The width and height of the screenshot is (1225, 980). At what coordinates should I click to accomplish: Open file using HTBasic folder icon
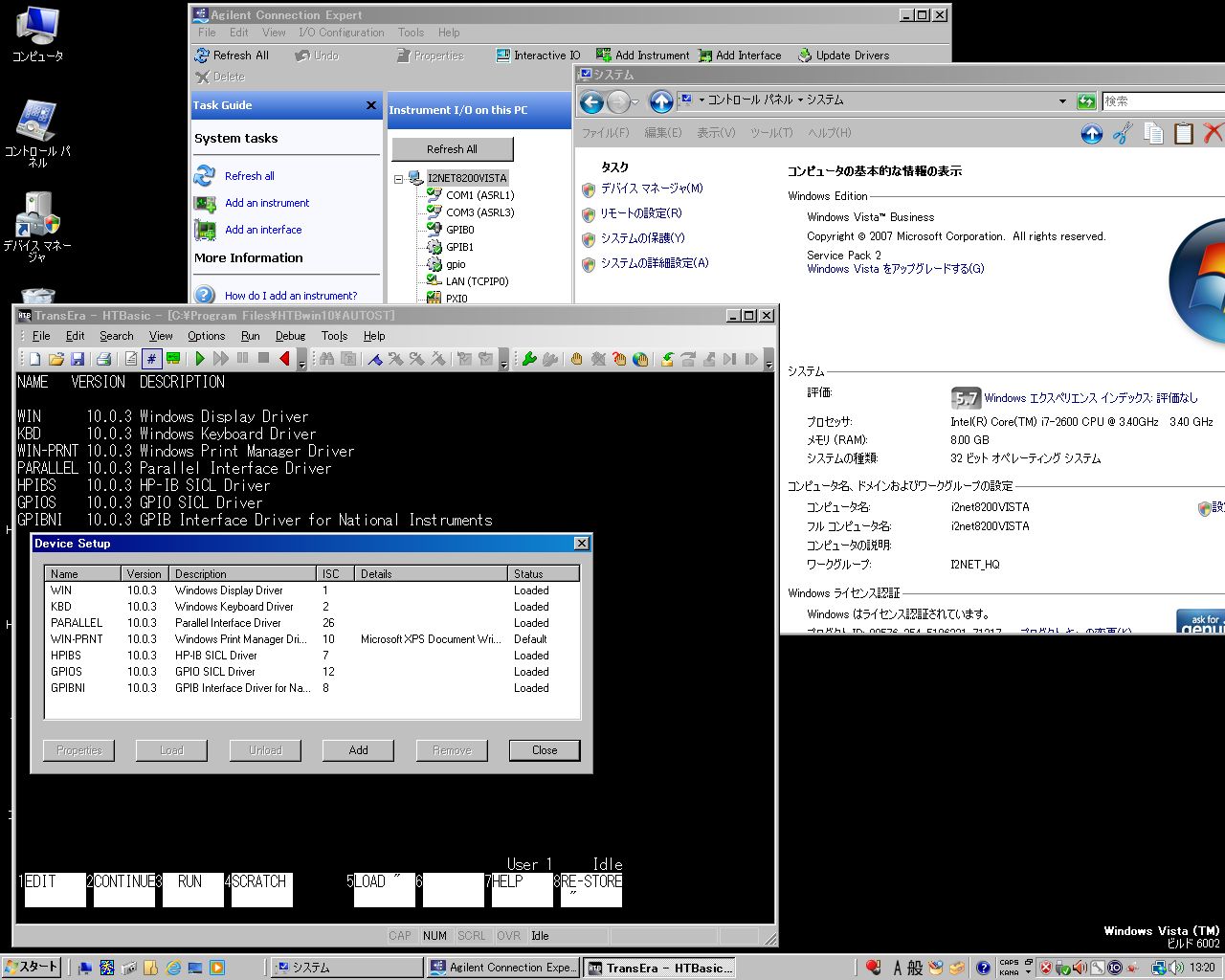[x=56, y=359]
